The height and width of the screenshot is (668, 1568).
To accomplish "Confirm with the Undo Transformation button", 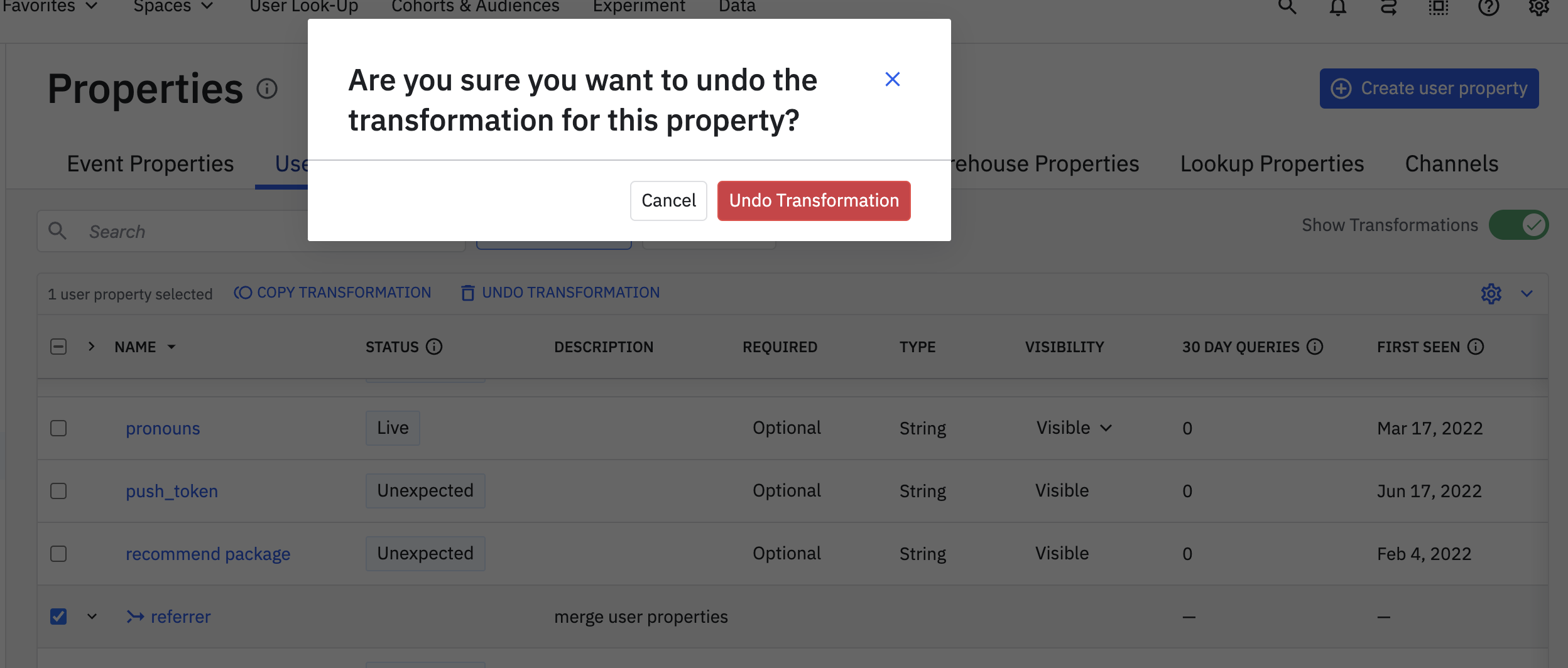I will click(x=814, y=201).
